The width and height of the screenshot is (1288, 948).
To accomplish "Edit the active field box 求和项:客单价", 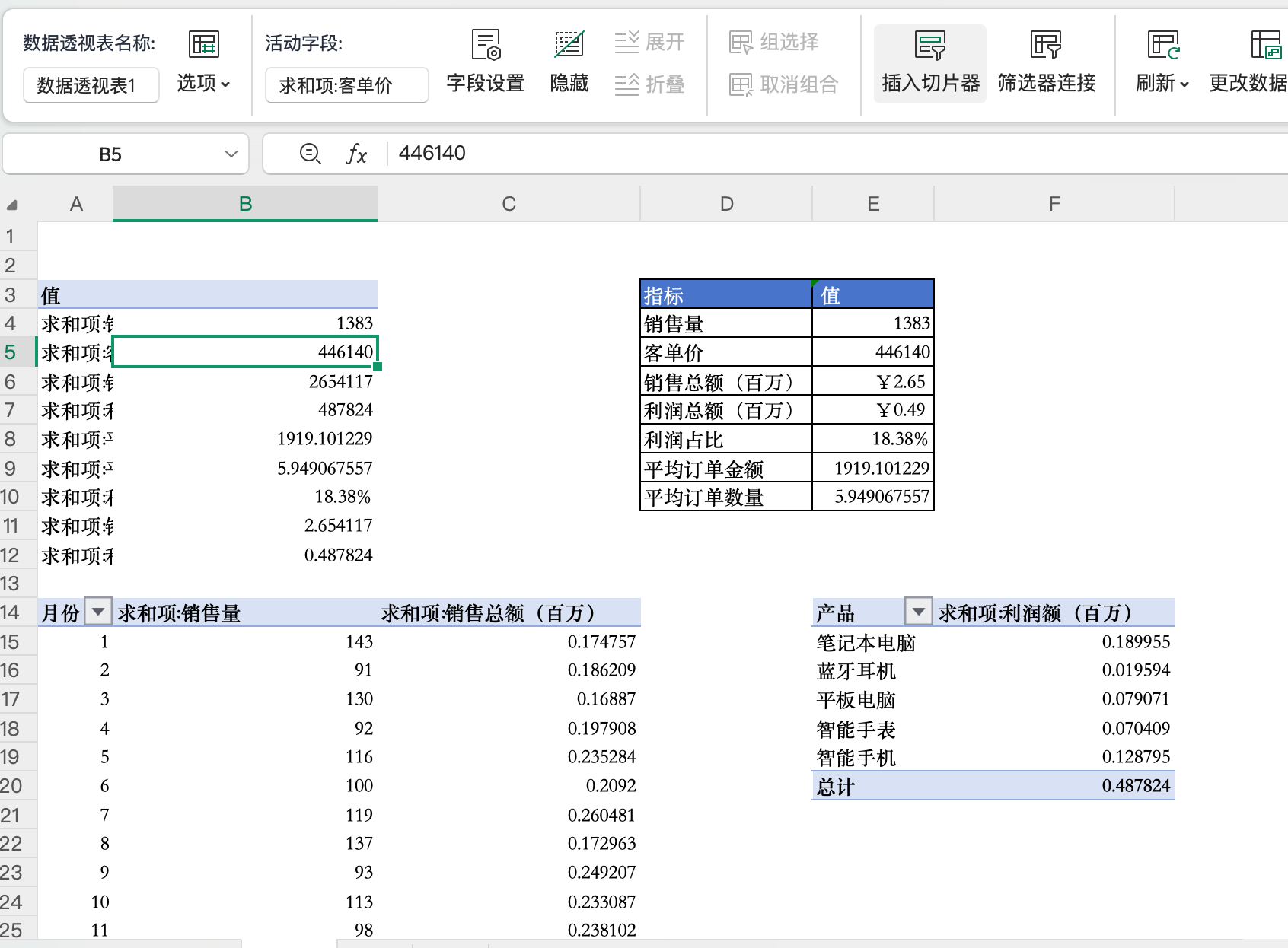I will [346, 85].
